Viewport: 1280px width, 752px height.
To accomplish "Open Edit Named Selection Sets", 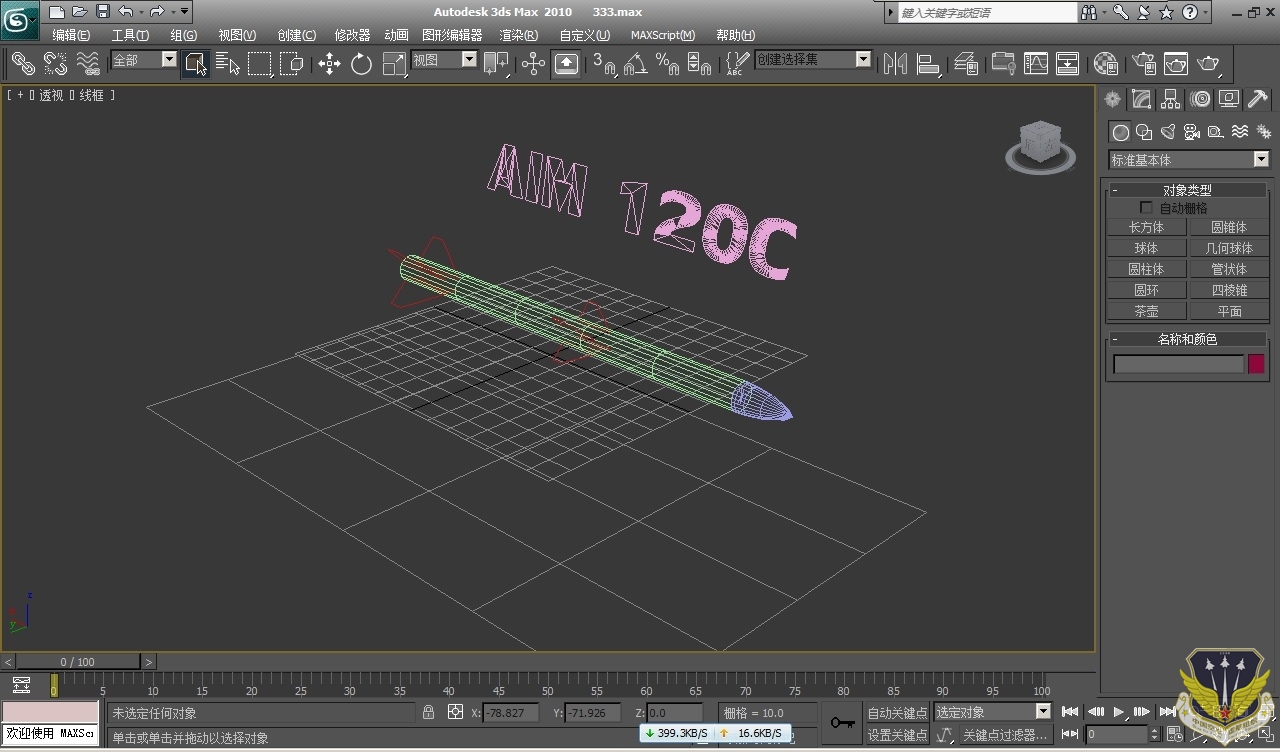I will click(737, 63).
